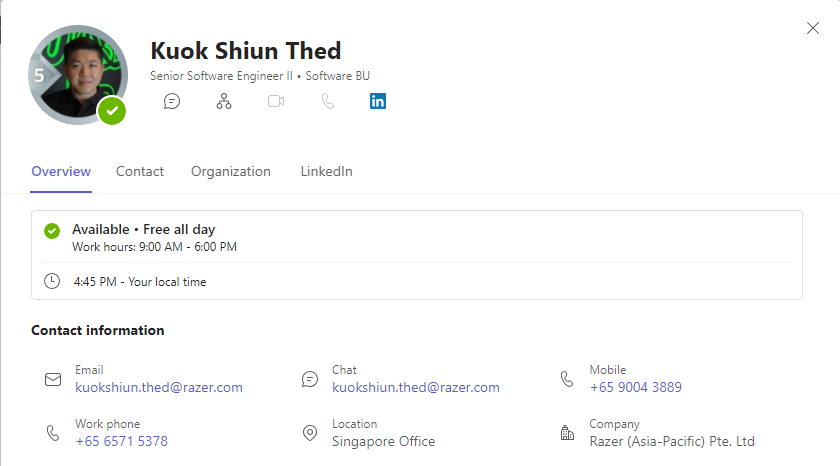
Task: Click the green availability badge on the photo
Action: coord(111,111)
